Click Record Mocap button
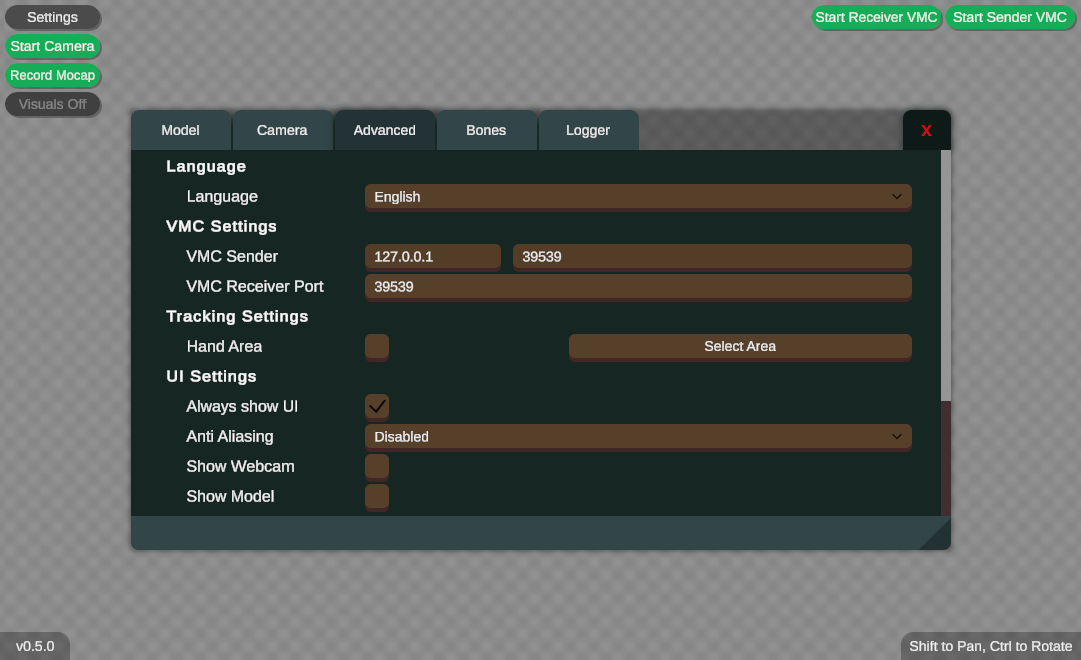The height and width of the screenshot is (660, 1081). [x=53, y=75]
